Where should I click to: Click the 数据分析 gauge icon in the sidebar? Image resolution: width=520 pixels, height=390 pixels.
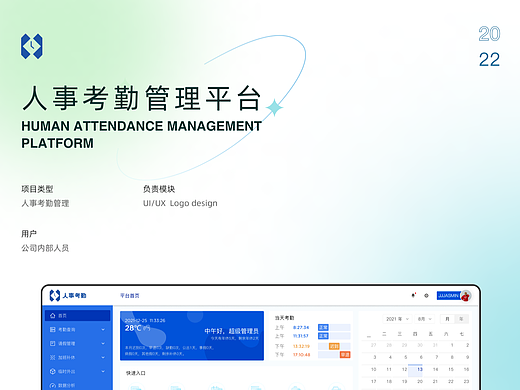pyautogui.click(x=52, y=385)
